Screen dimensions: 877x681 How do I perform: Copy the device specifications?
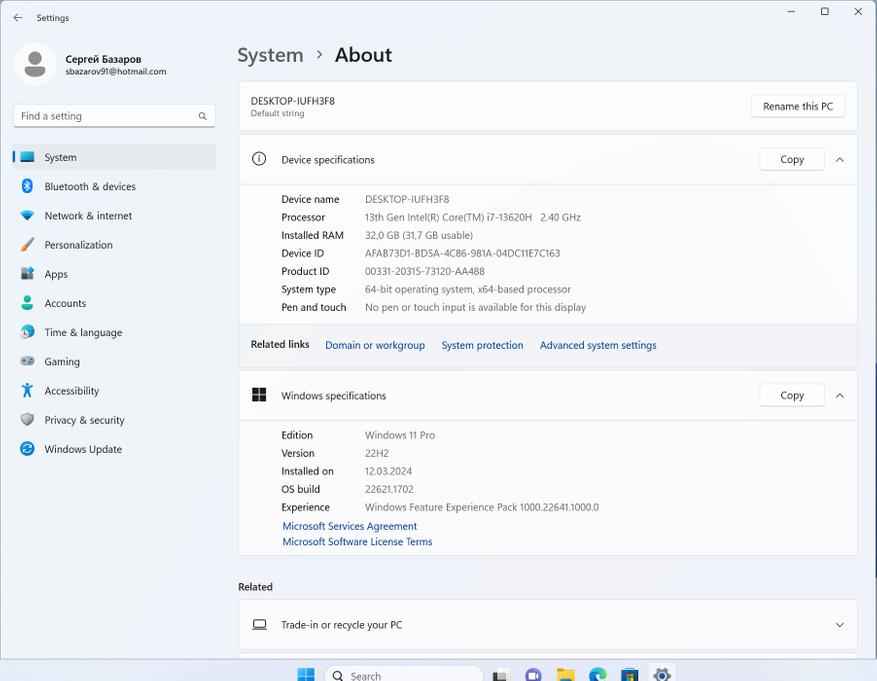(791, 160)
